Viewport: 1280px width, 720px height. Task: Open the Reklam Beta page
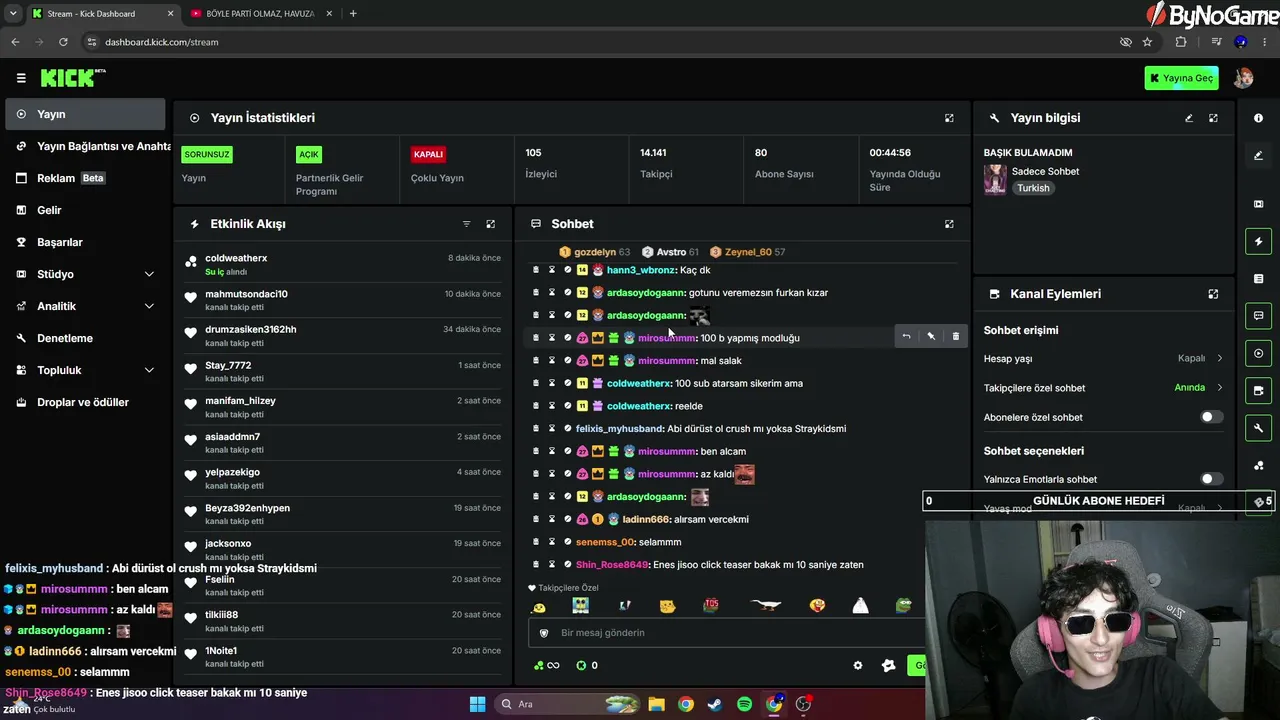[x=85, y=178]
